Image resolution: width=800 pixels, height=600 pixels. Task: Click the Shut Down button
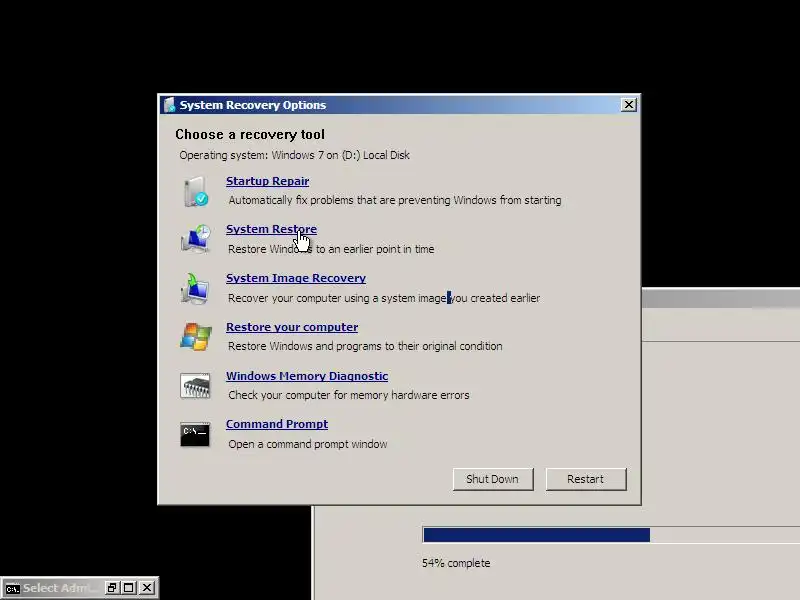pyautogui.click(x=493, y=479)
